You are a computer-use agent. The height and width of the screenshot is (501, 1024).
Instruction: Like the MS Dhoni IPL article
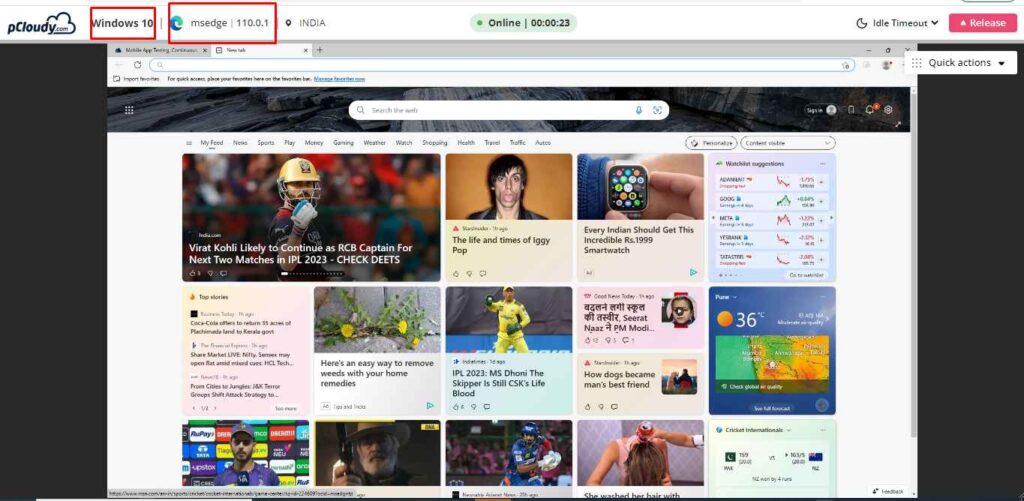tap(456, 406)
